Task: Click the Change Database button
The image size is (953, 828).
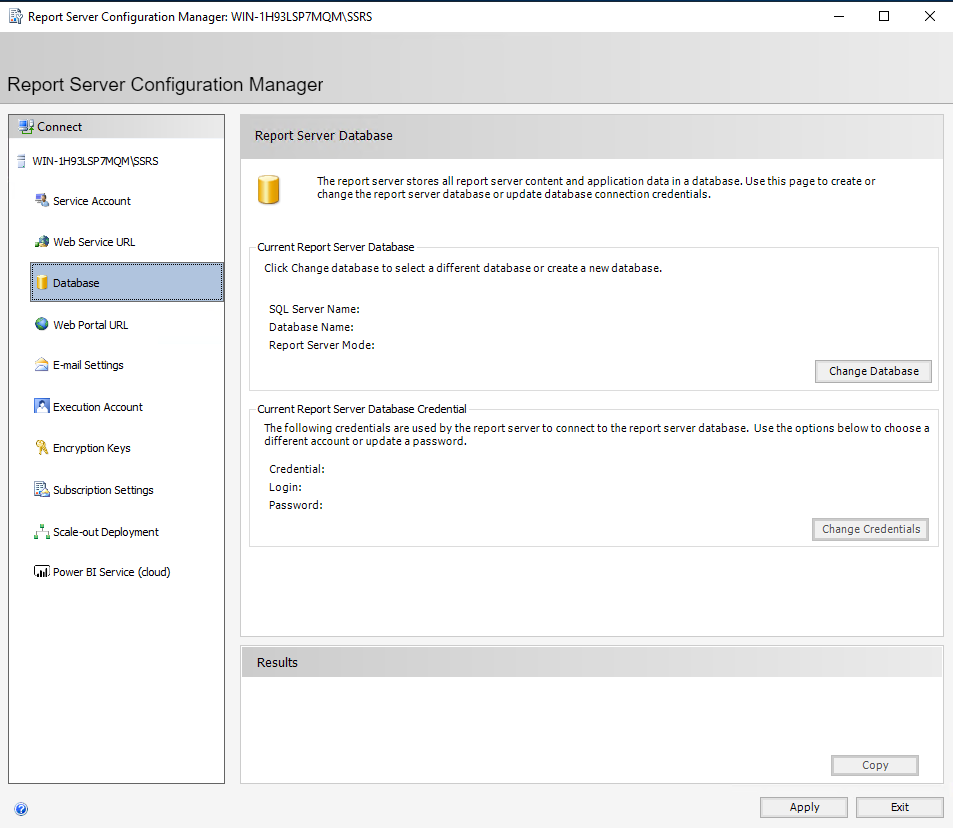Action: pyautogui.click(x=873, y=371)
